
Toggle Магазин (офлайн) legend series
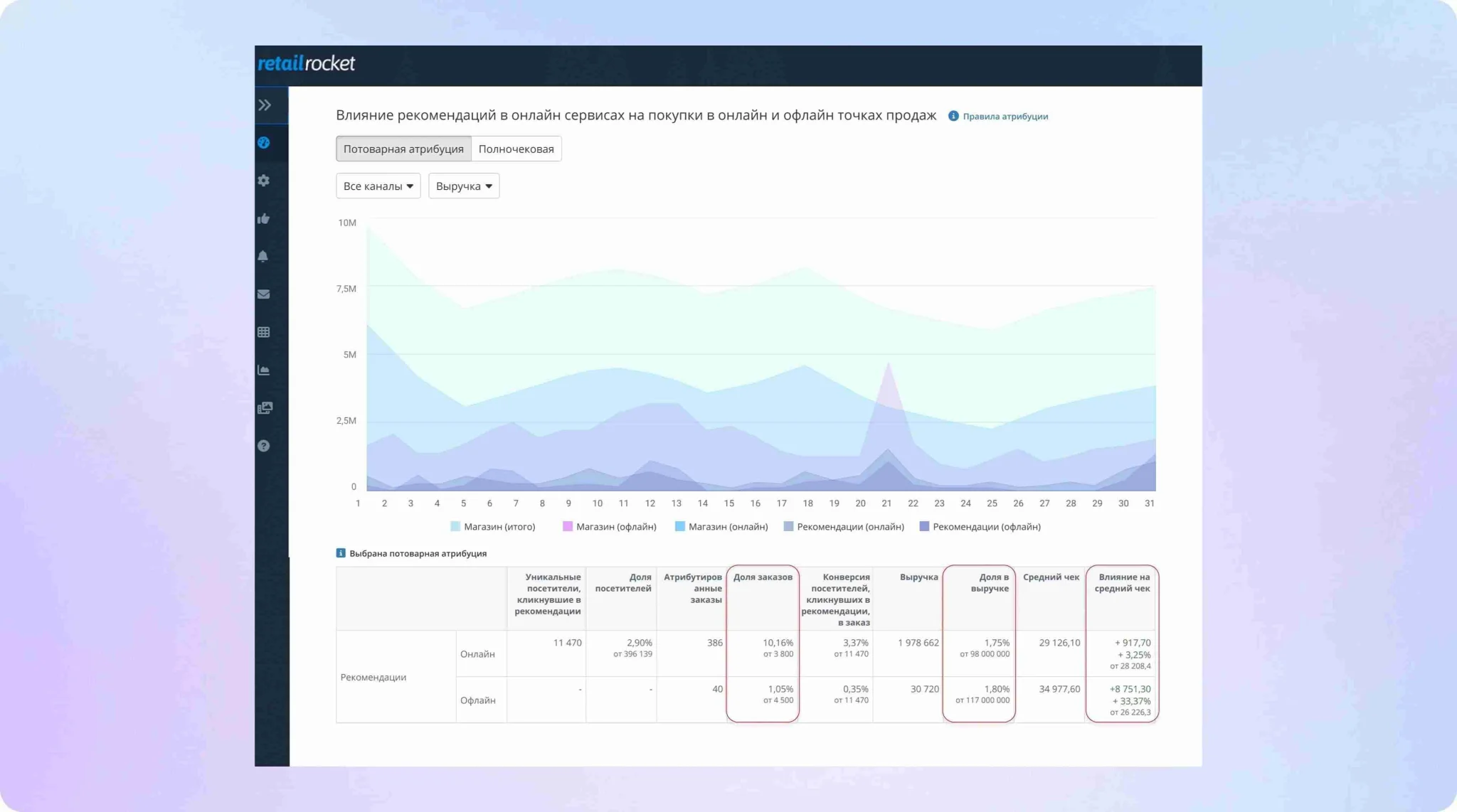pos(615,527)
